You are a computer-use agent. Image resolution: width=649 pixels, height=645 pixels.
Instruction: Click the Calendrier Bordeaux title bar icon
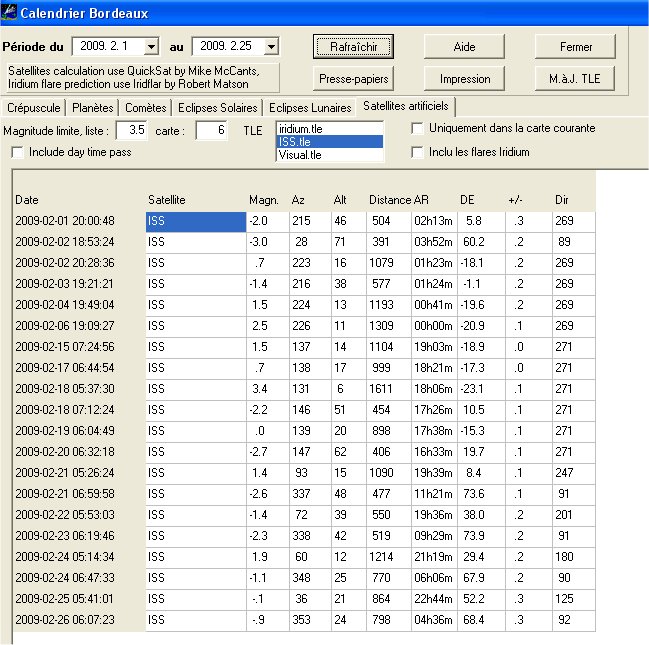coord(9,12)
